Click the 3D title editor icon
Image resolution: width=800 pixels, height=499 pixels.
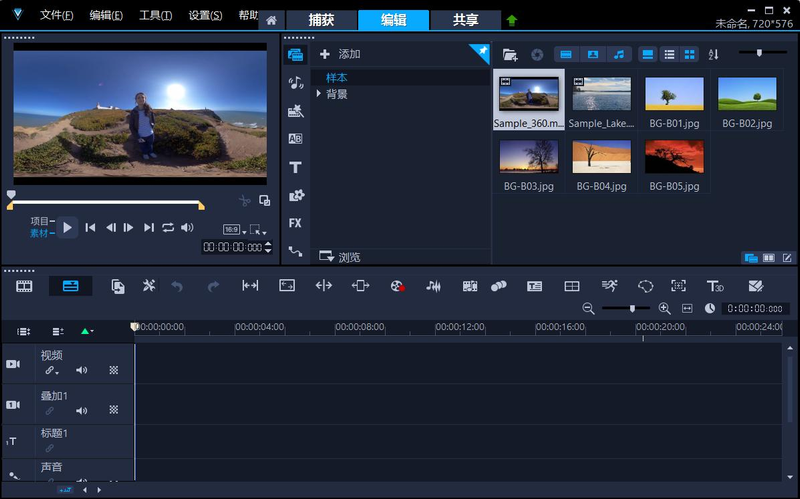pyautogui.click(x=715, y=286)
